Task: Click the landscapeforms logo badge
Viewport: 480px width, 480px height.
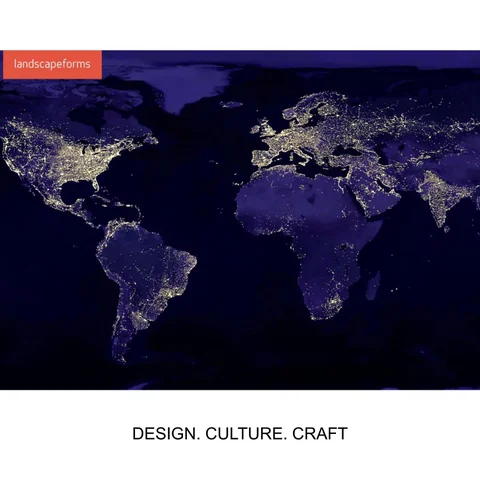Action: [x=52, y=65]
